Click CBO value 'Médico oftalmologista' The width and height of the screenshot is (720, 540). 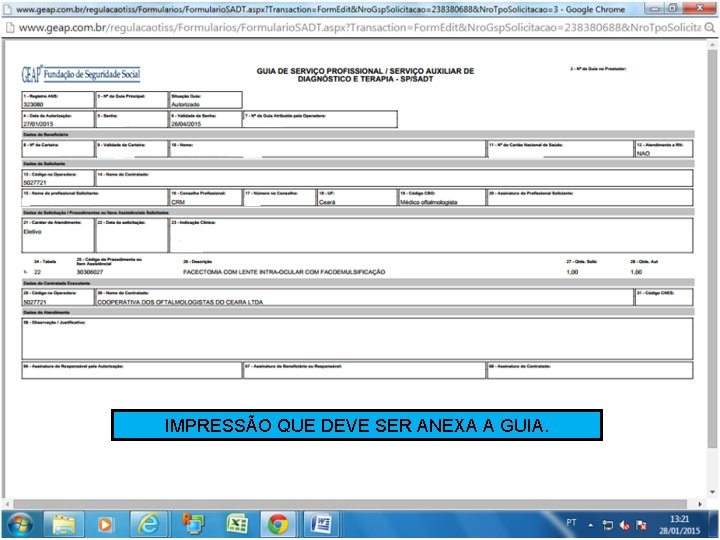click(x=428, y=202)
